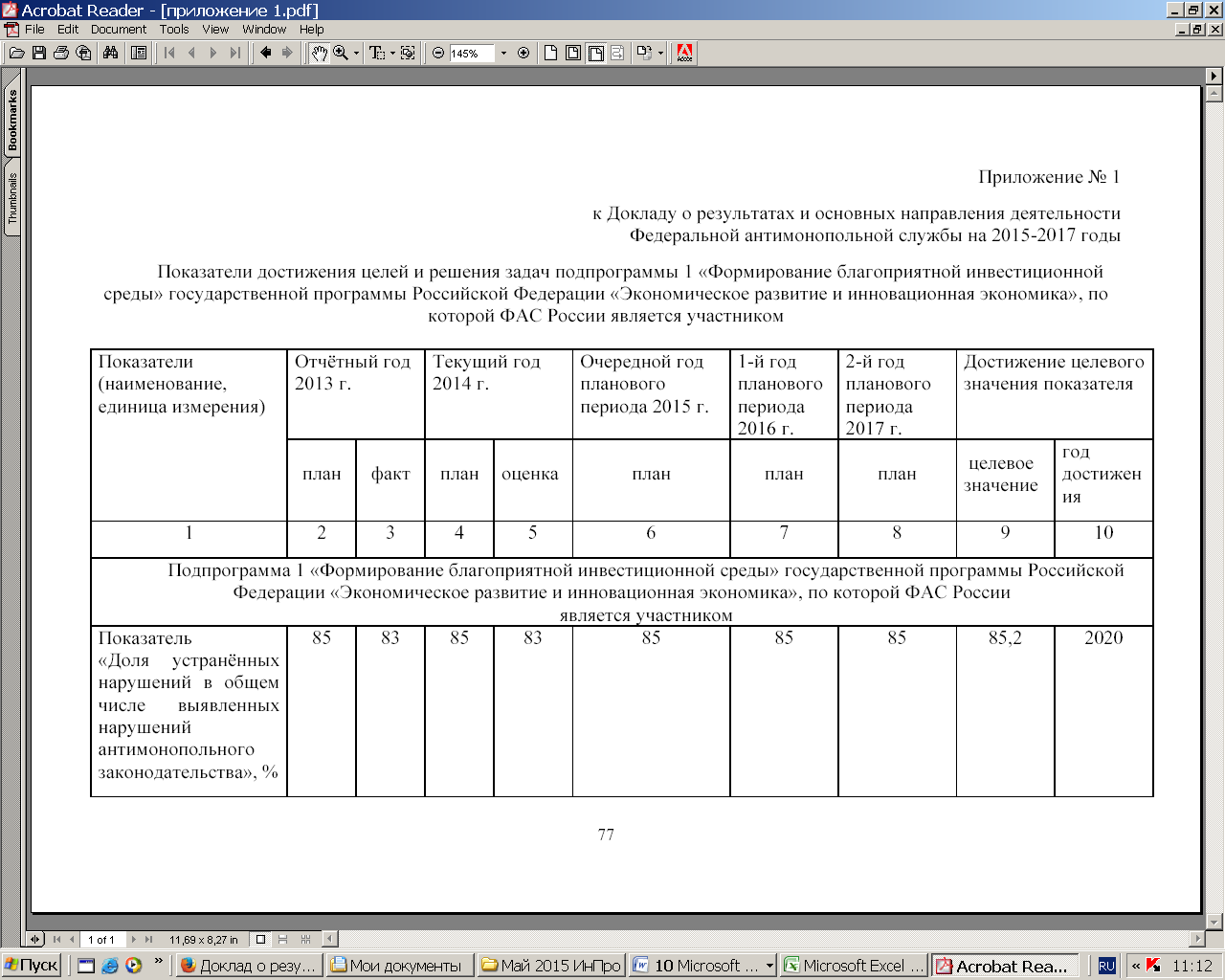The width and height of the screenshot is (1225, 980).
Task: Open the zoom tool dropdown arrow
Action: [x=357, y=54]
